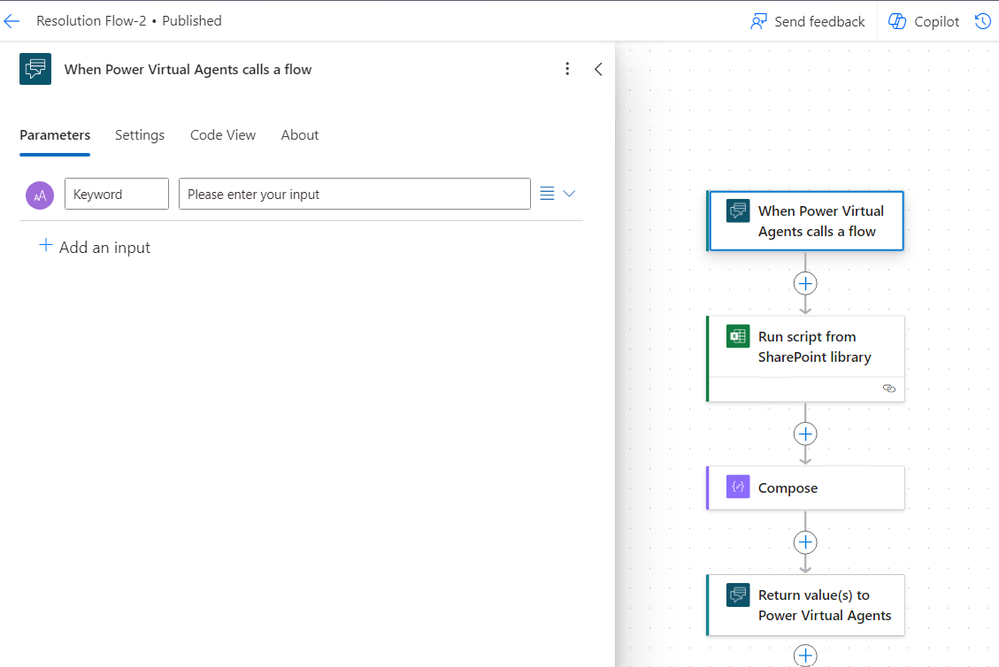Image resolution: width=999 pixels, height=667 pixels.
Task: Insert step between trigger and Run script
Action: 805,283
